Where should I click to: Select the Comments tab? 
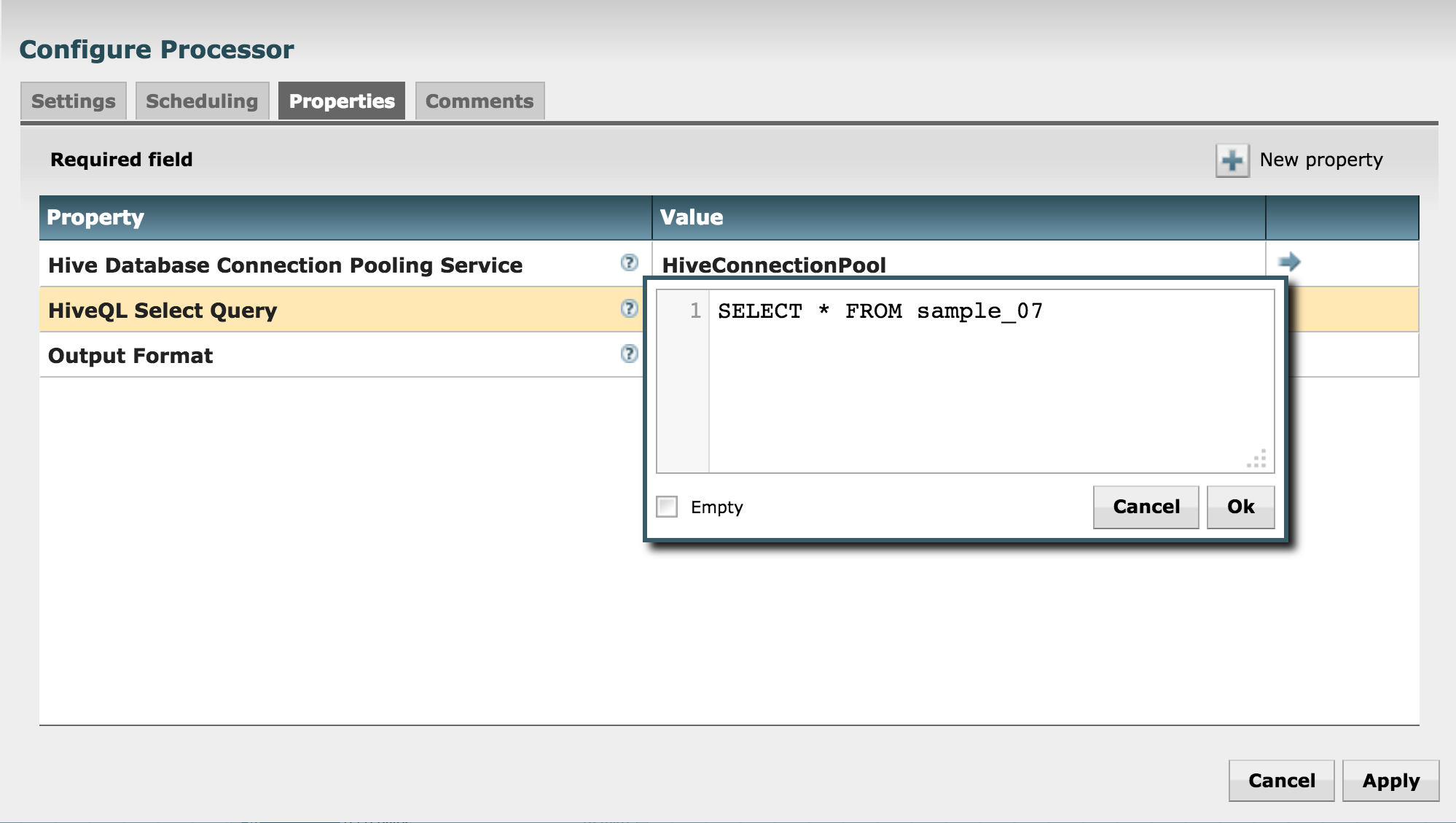(480, 100)
